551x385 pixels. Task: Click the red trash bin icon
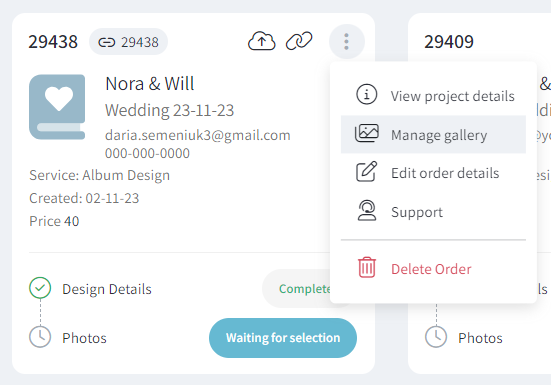click(x=367, y=267)
